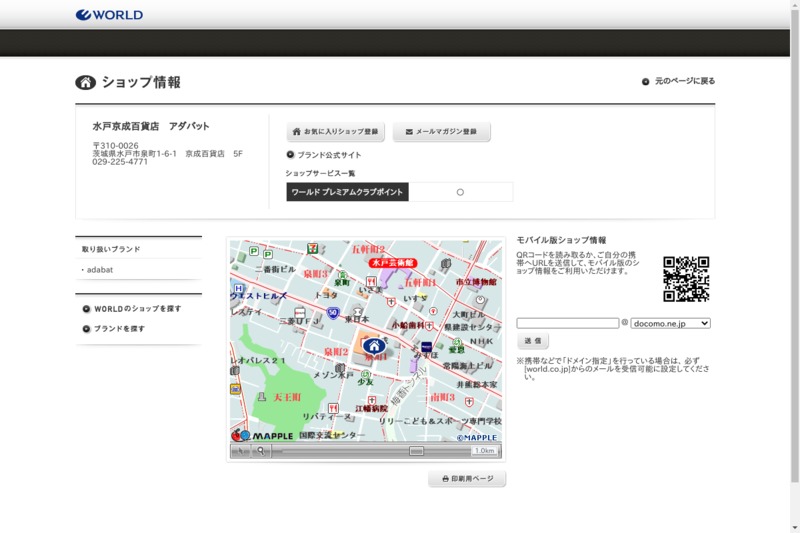
Task: Open the print page (印刷用ページ)
Action: tap(467, 479)
